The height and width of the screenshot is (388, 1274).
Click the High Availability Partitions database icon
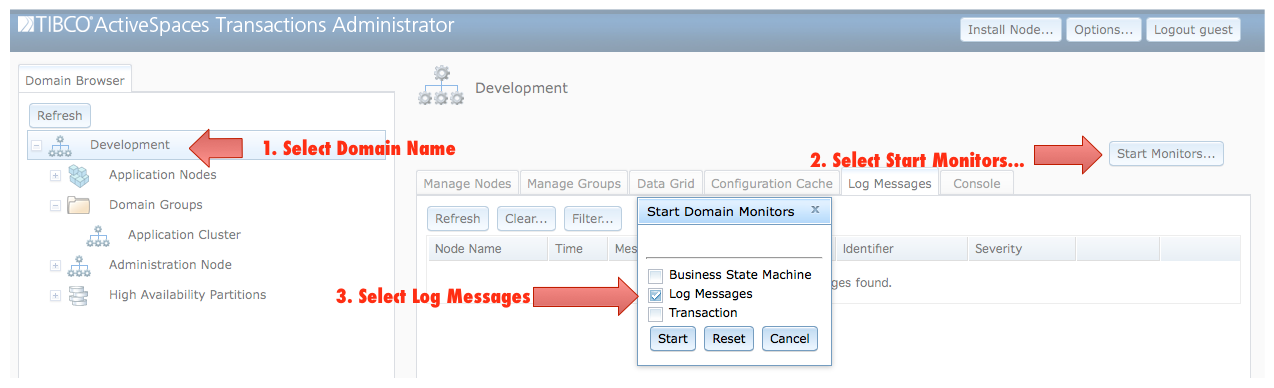tap(78, 295)
